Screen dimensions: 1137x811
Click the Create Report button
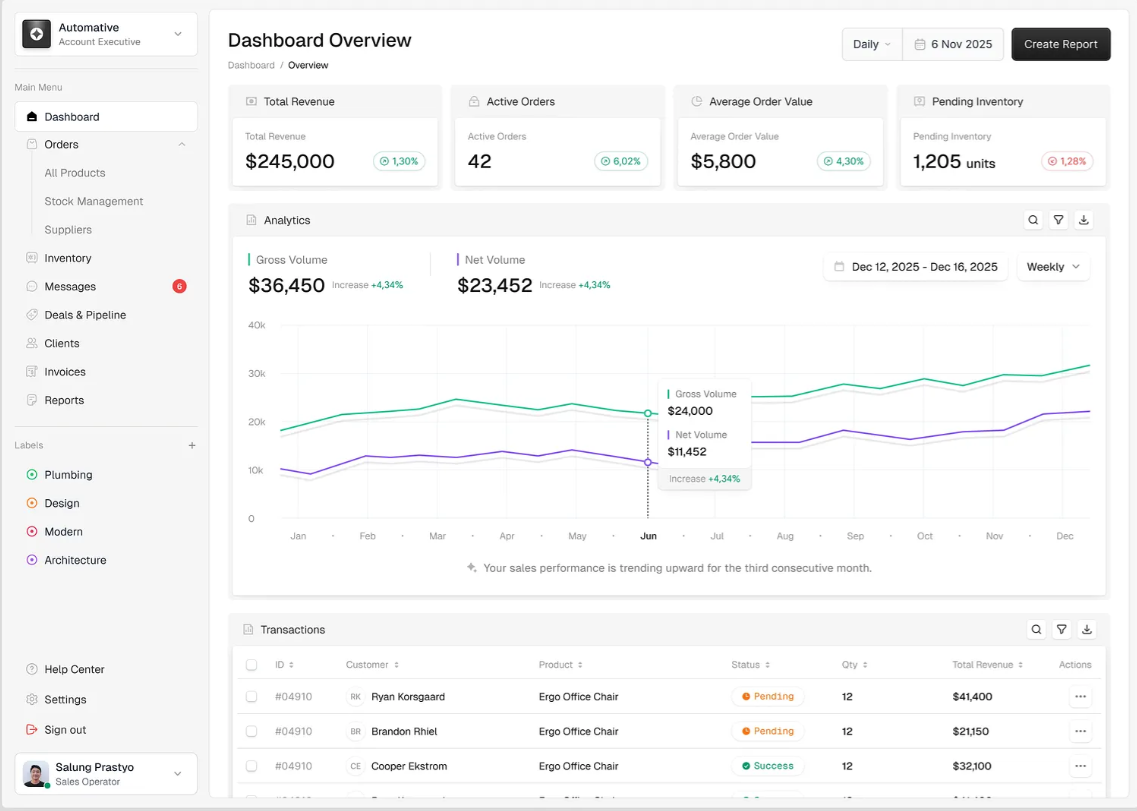(1061, 44)
